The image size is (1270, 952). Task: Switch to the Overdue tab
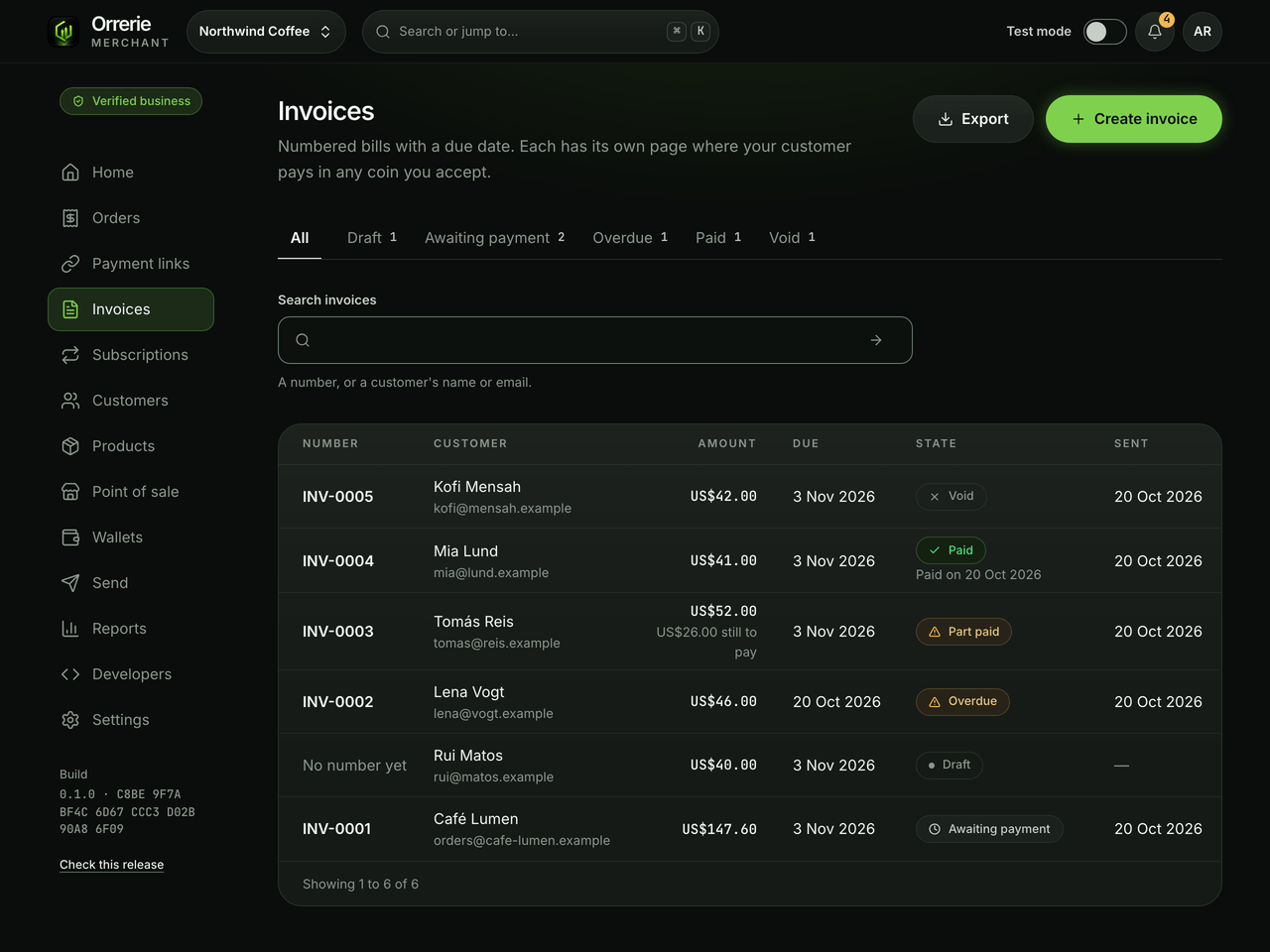click(x=630, y=238)
